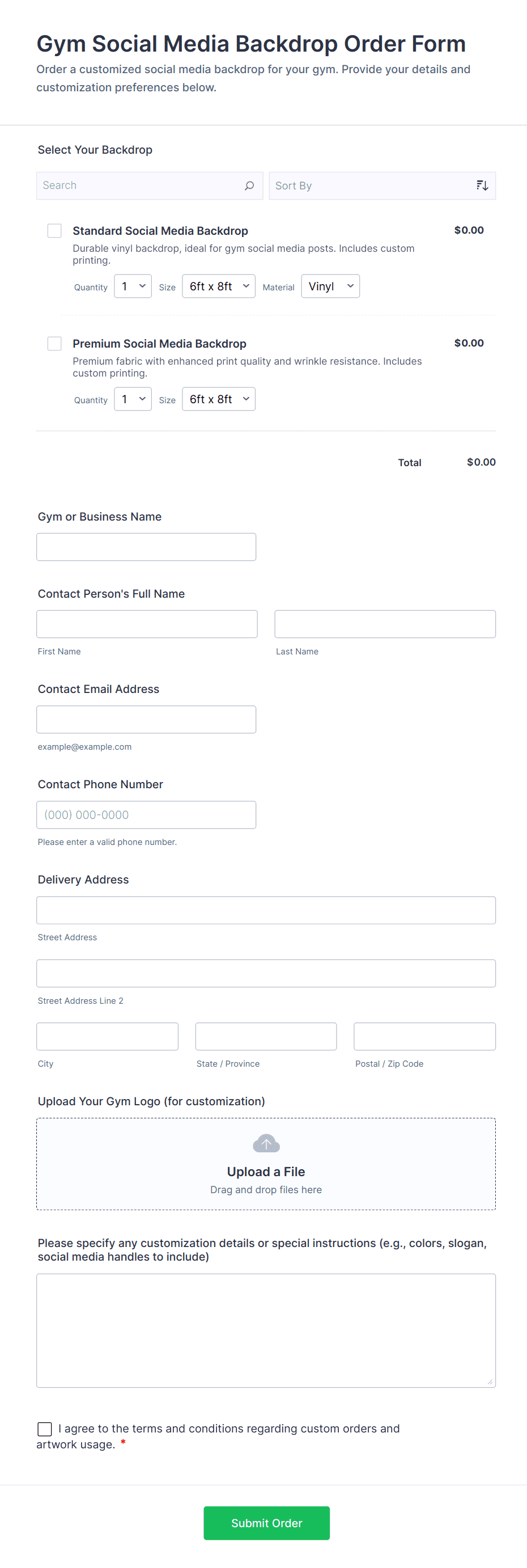Check the Premium Social Media Backdrop product

point(54,343)
